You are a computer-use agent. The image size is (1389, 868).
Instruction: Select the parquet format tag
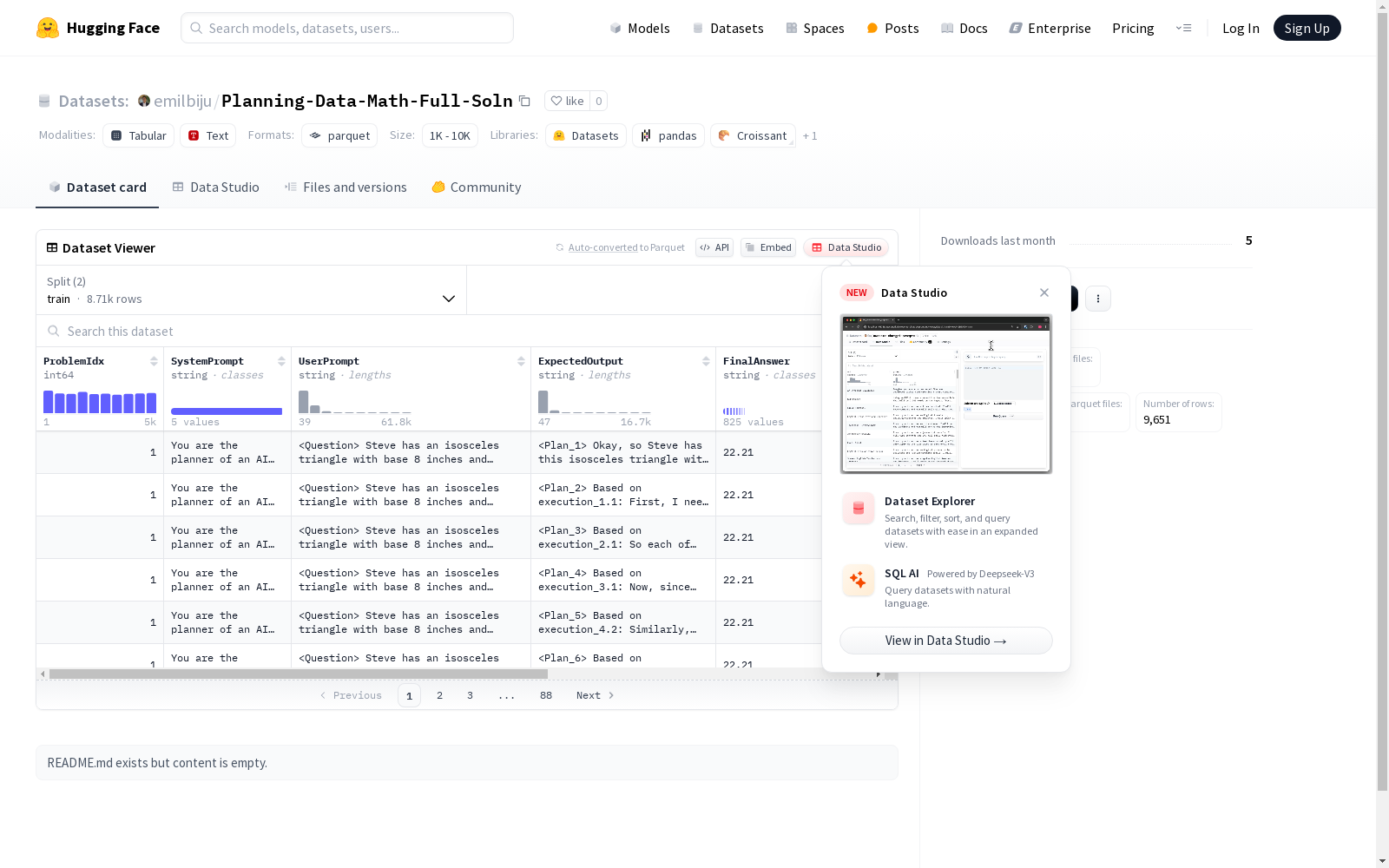point(339,135)
